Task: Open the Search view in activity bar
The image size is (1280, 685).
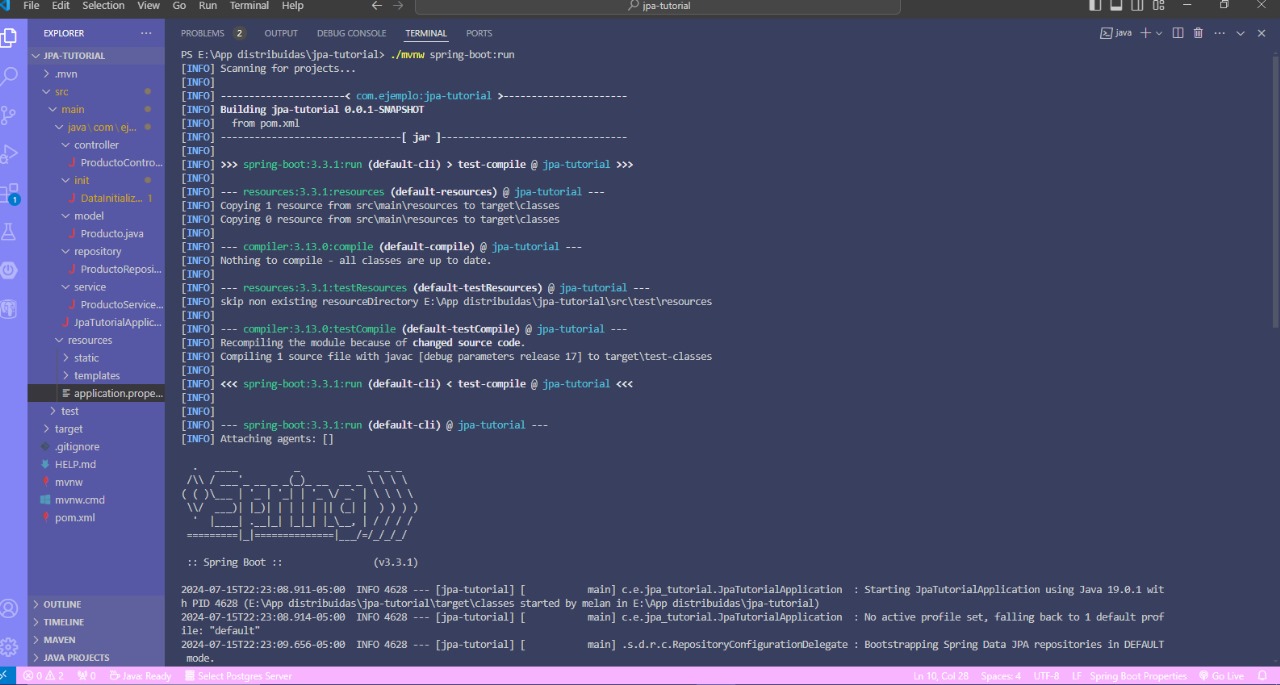Action: 9,76
